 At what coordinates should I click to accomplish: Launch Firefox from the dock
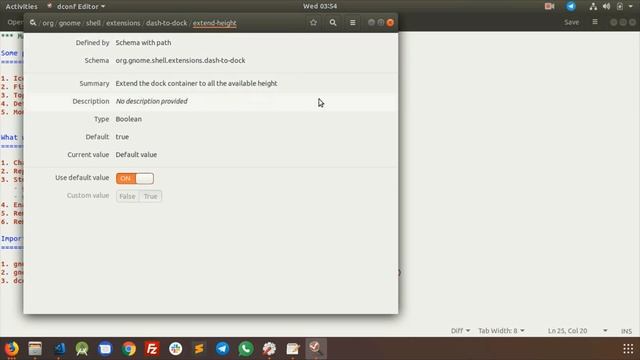[12, 349]
